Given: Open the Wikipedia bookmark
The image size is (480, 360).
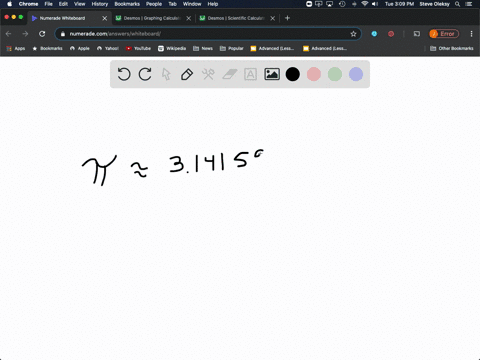Looking at the screenshot, I should [x=172, y=48].
